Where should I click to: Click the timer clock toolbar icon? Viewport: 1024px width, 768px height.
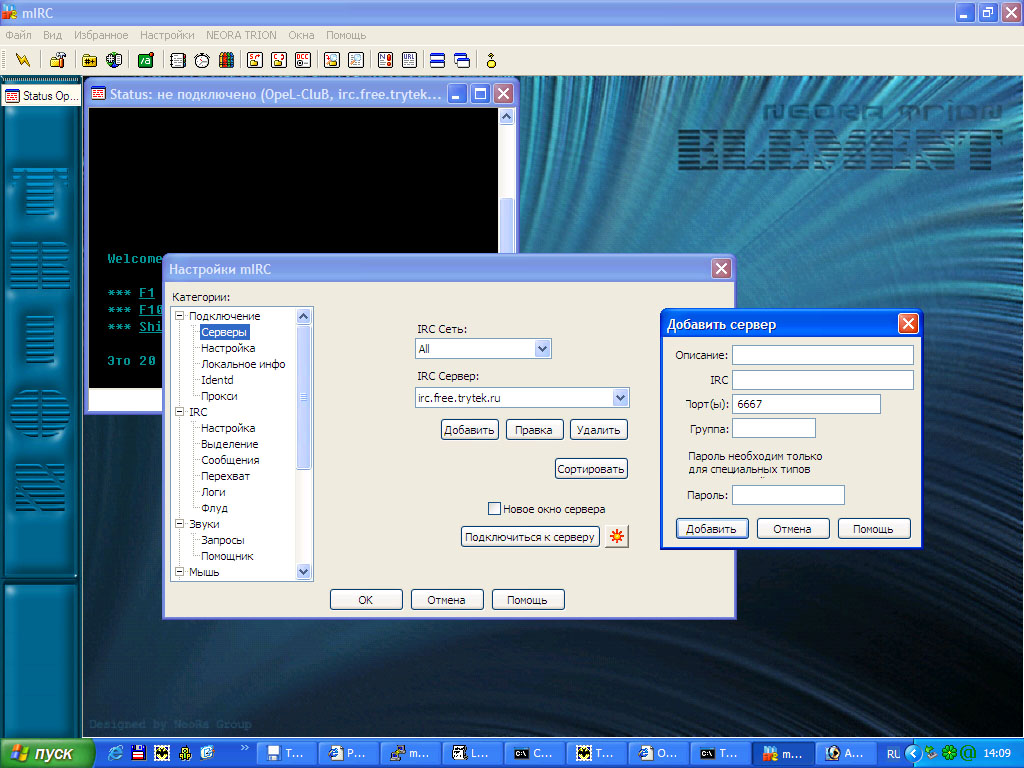pyautogui.click(x=202, y=61)
